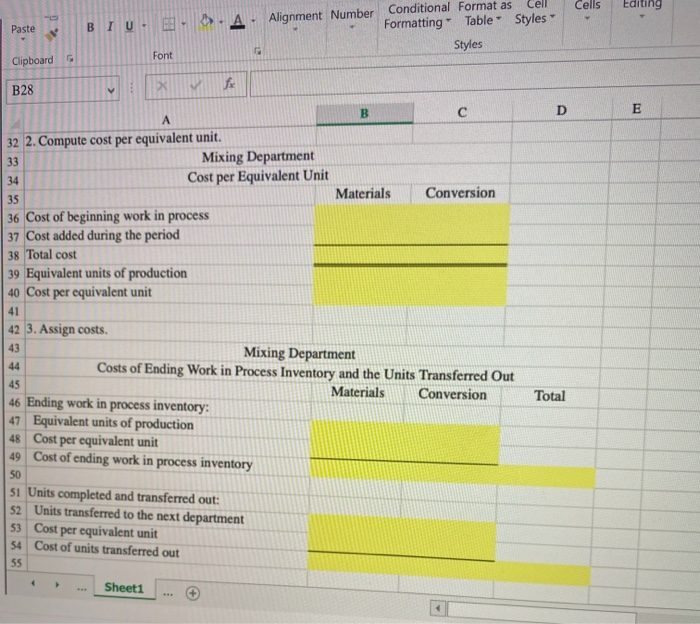The image size is (700, 624).
Task: Select column C header
Action: [462, 112]
